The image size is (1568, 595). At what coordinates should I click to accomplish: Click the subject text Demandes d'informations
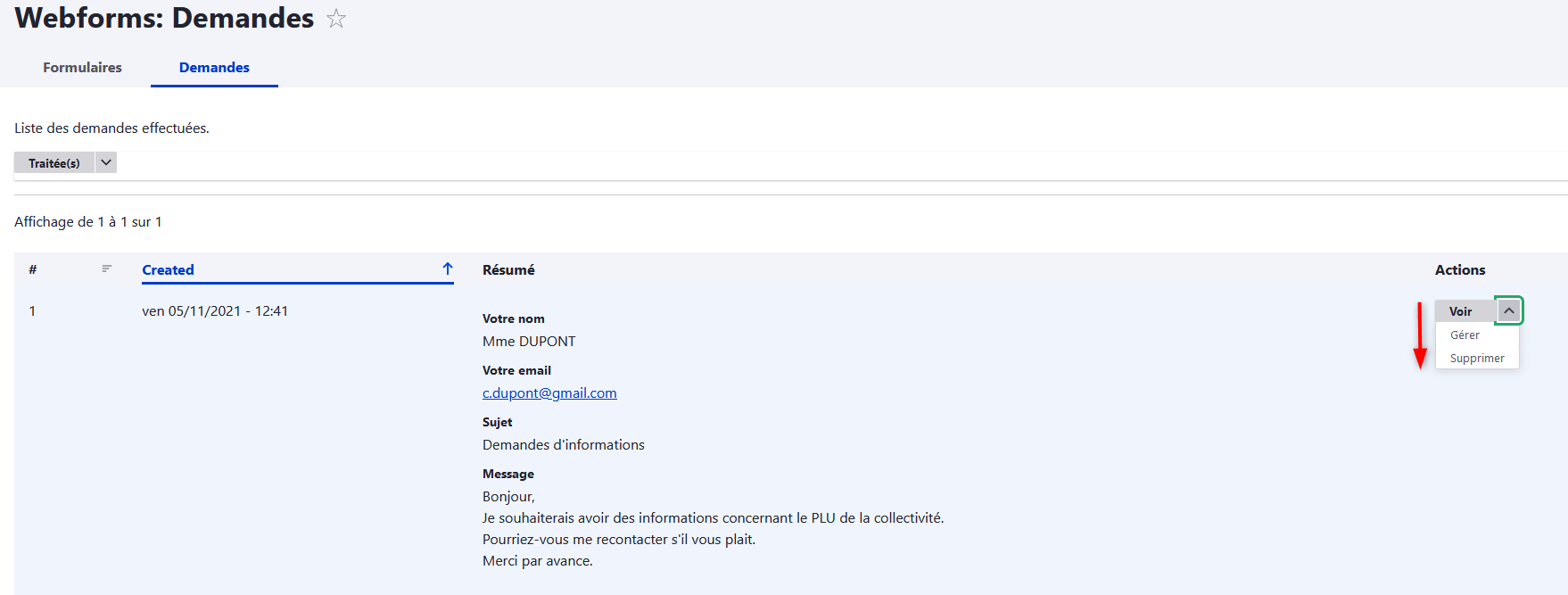(563, 445)
